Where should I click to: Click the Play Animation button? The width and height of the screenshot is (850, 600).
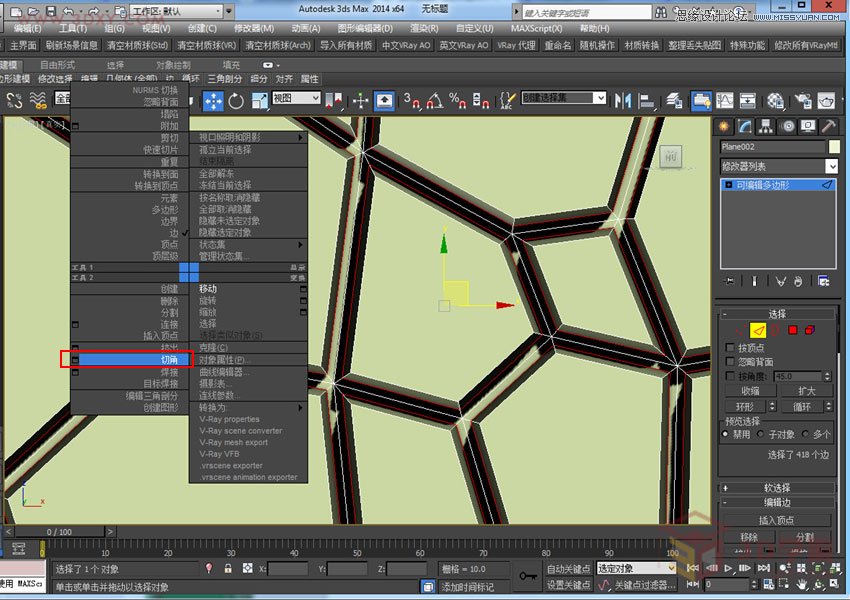[728, 568]
